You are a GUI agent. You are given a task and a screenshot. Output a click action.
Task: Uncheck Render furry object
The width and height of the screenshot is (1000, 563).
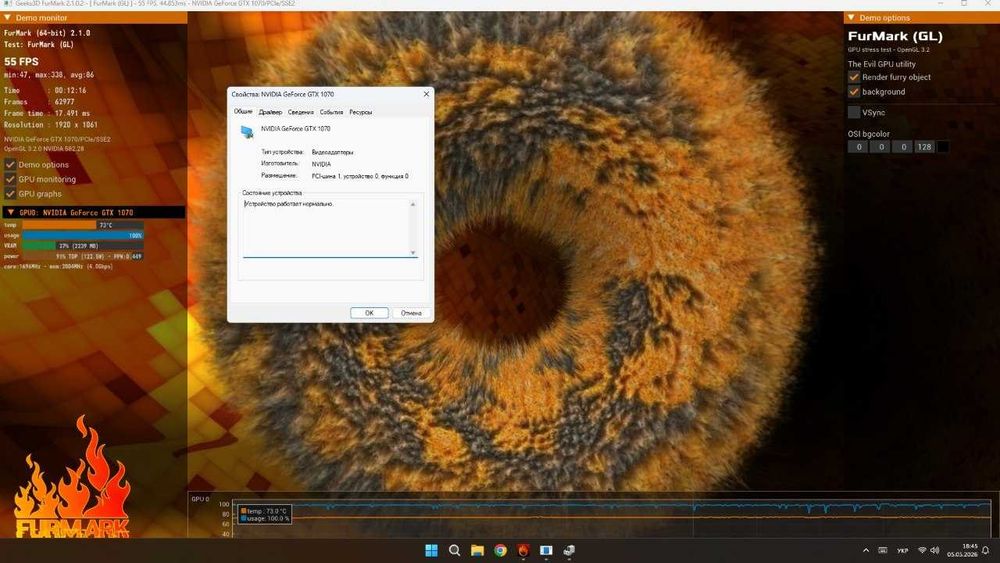854,77
